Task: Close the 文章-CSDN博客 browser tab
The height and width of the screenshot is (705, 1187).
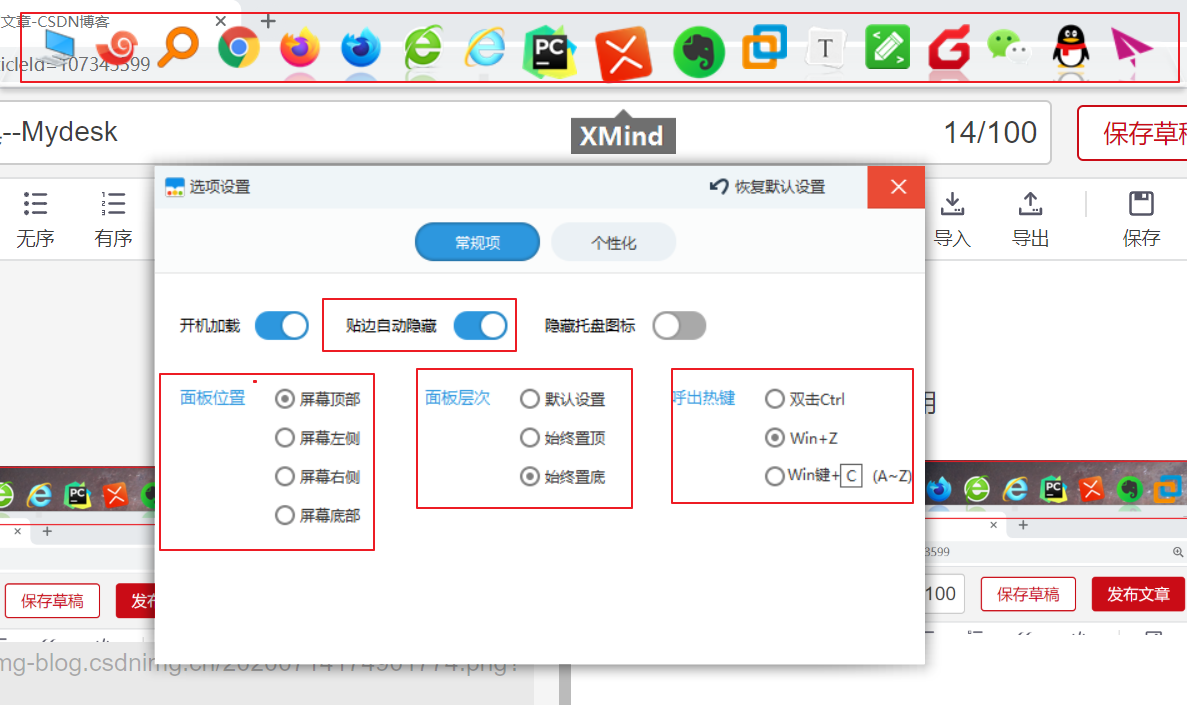Action: 220,21
